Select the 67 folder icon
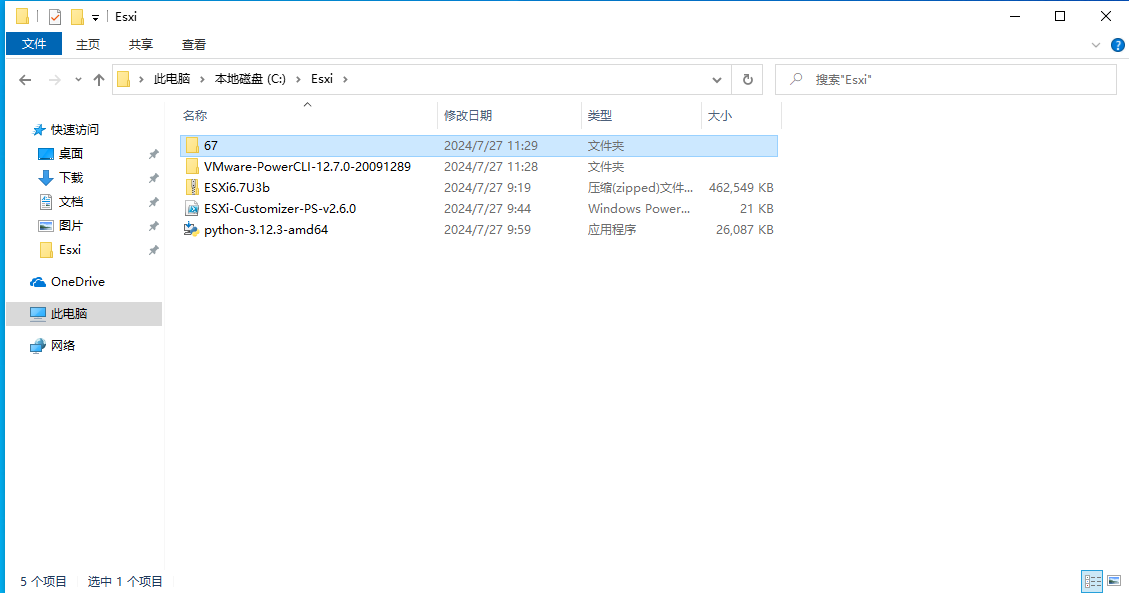 click(192, 145)
